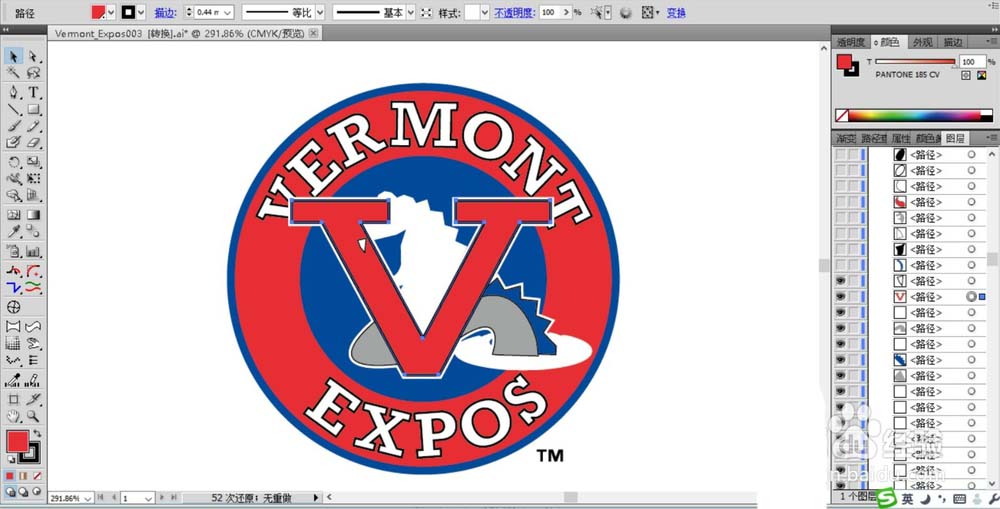Select the Rotate tool

pos(13,162)
